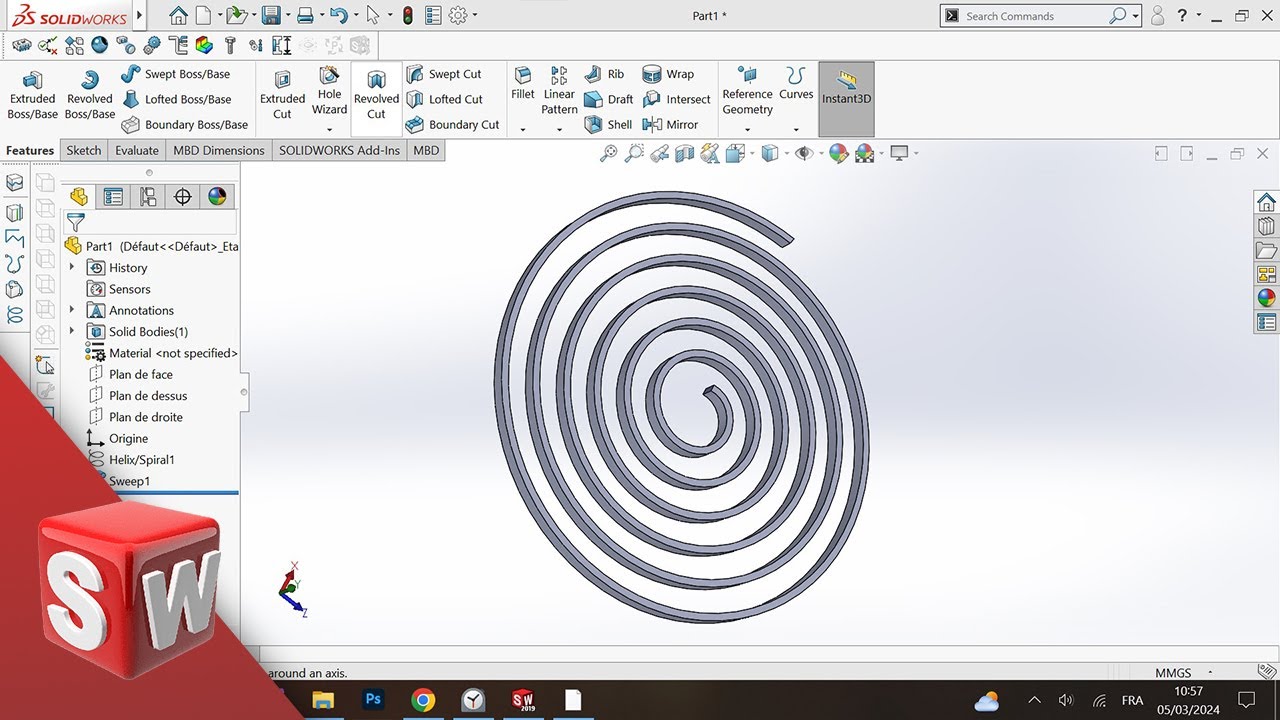Open the Options gear dropdown arrow
This screenshot has width=1280, height=720.
click(474, 16)
